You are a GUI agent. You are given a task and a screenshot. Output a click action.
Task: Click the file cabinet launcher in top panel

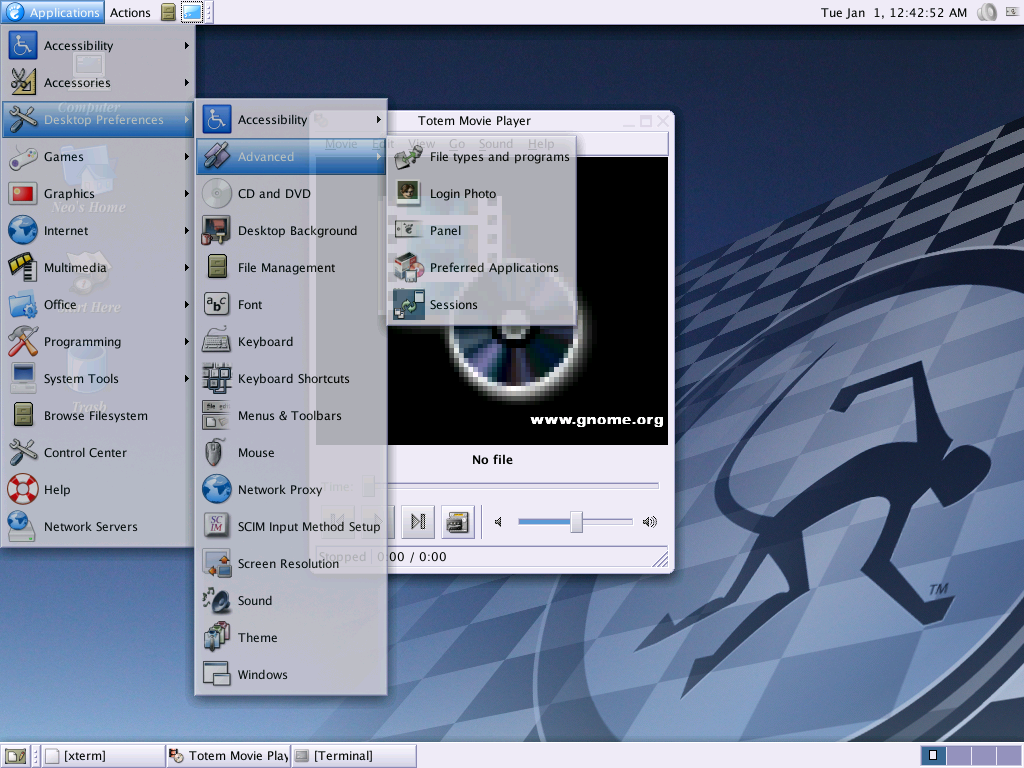[x=168, y=12]
